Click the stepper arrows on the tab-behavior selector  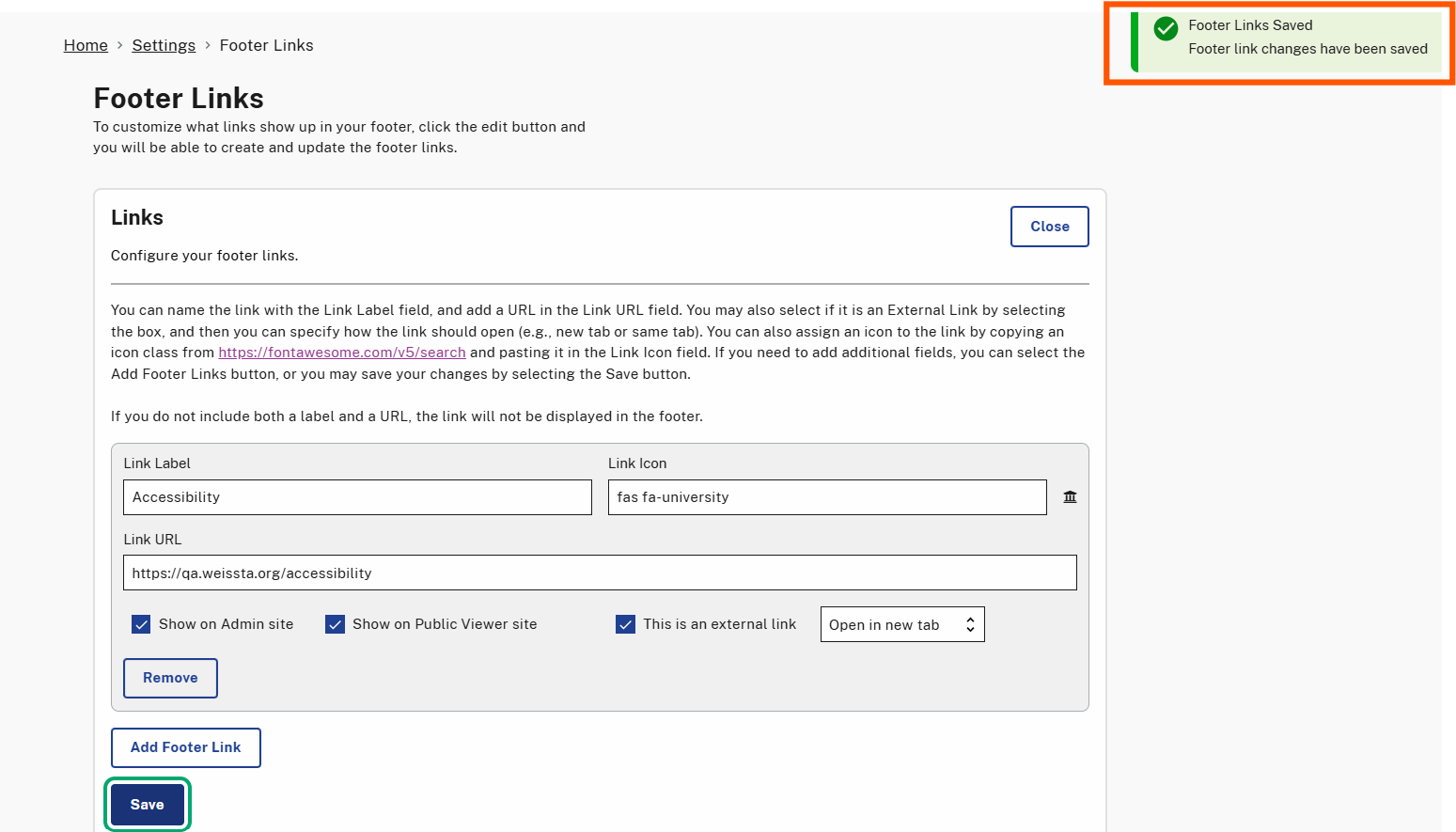coord(970,623)
